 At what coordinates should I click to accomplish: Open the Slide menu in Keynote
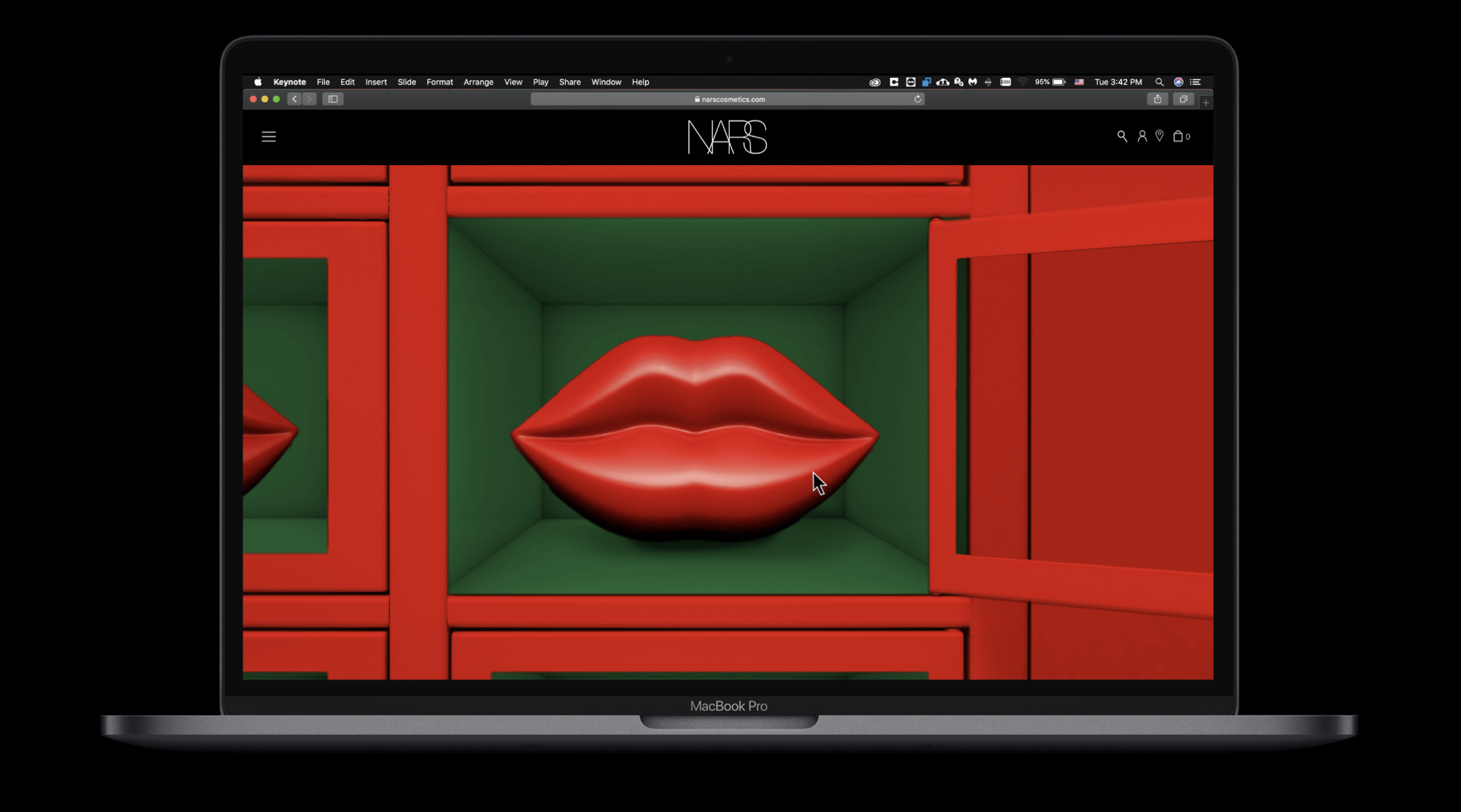(406, 82)
